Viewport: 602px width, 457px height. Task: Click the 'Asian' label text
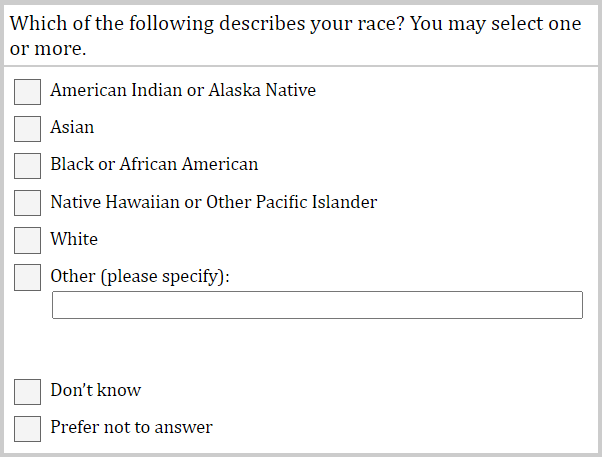tap(72, 128)
